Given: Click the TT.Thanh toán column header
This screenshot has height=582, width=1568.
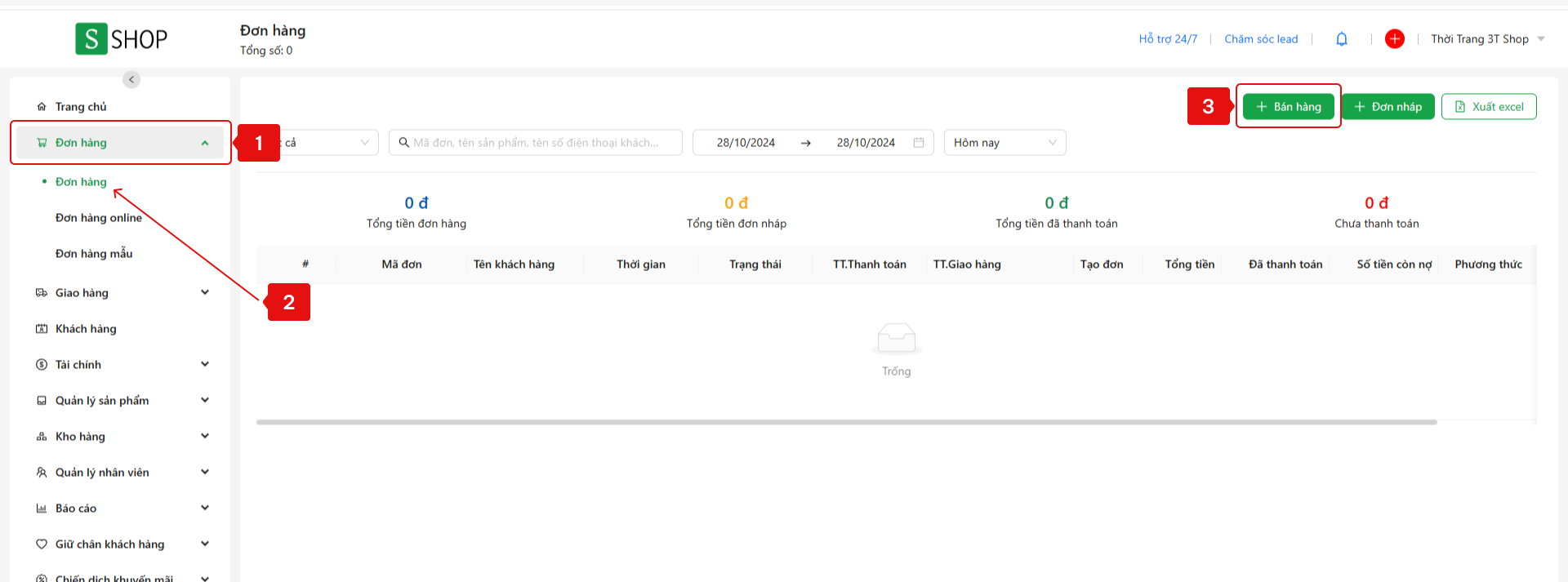Looking at the screenshot, I should [870, 264].
